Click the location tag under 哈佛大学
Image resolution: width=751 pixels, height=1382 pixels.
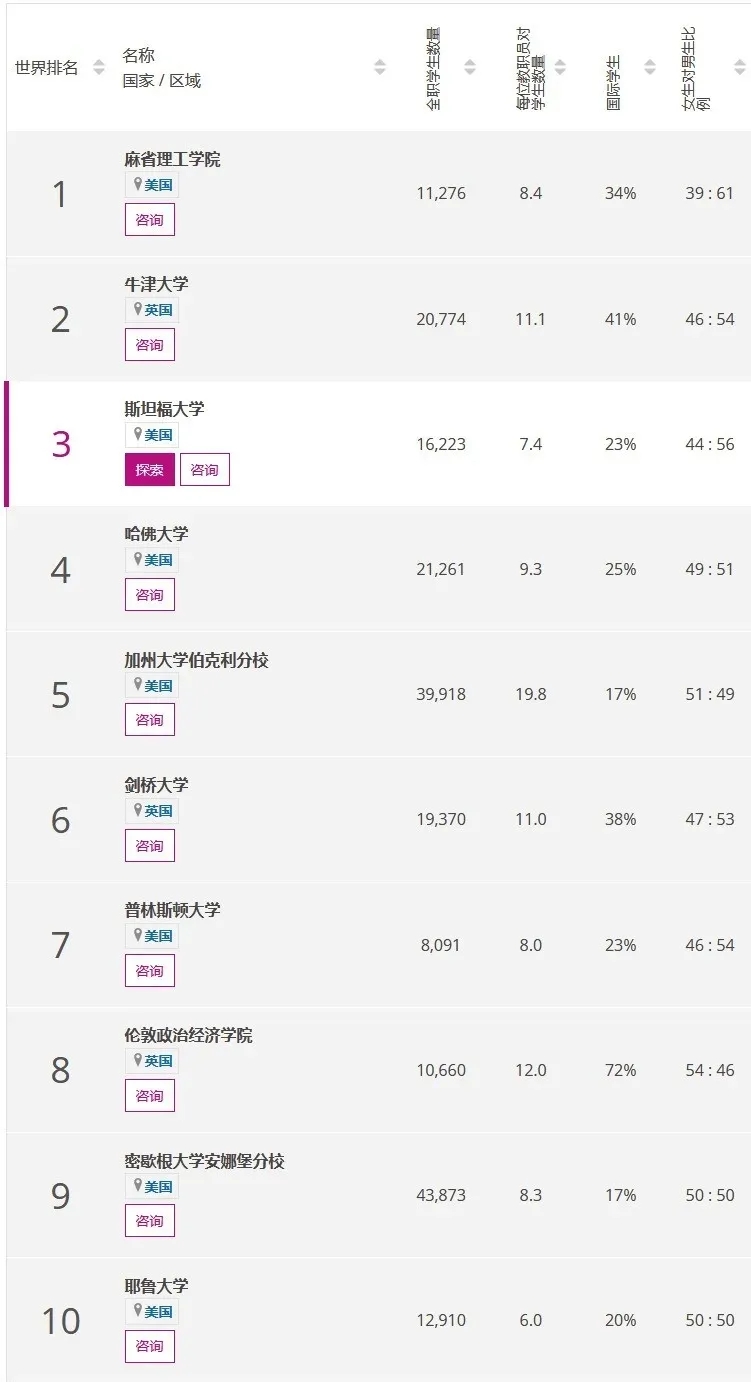point(152,560)
